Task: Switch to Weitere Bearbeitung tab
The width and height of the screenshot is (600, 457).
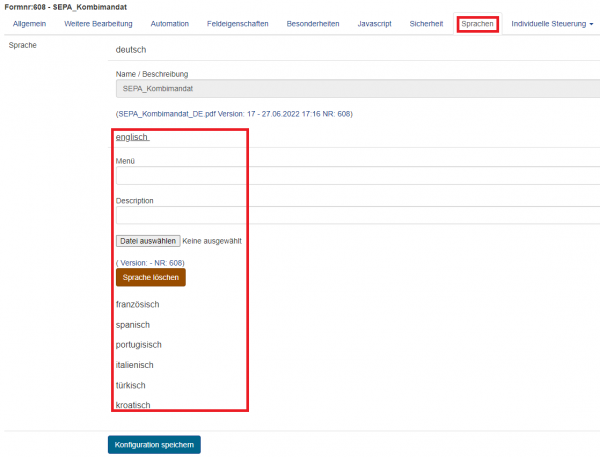Action: pos(98,24)
